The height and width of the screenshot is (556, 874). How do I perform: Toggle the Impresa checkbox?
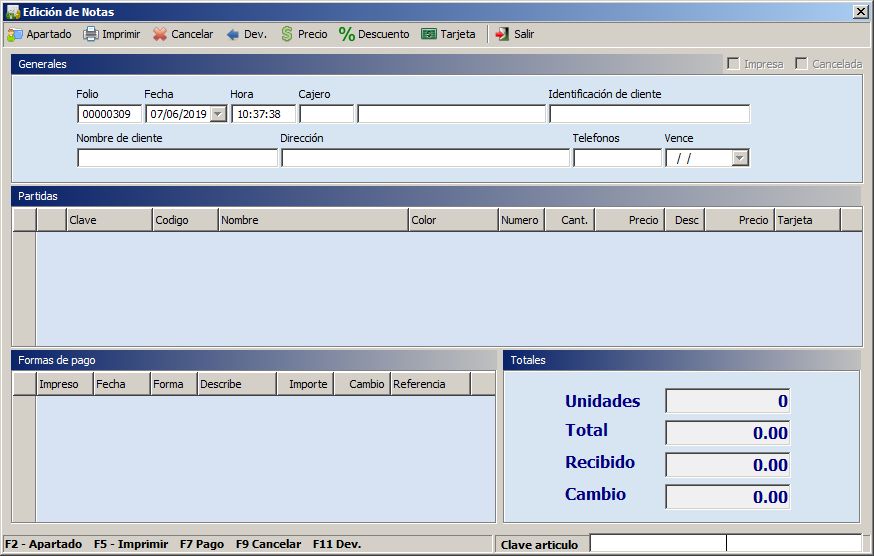click(734, 64)
